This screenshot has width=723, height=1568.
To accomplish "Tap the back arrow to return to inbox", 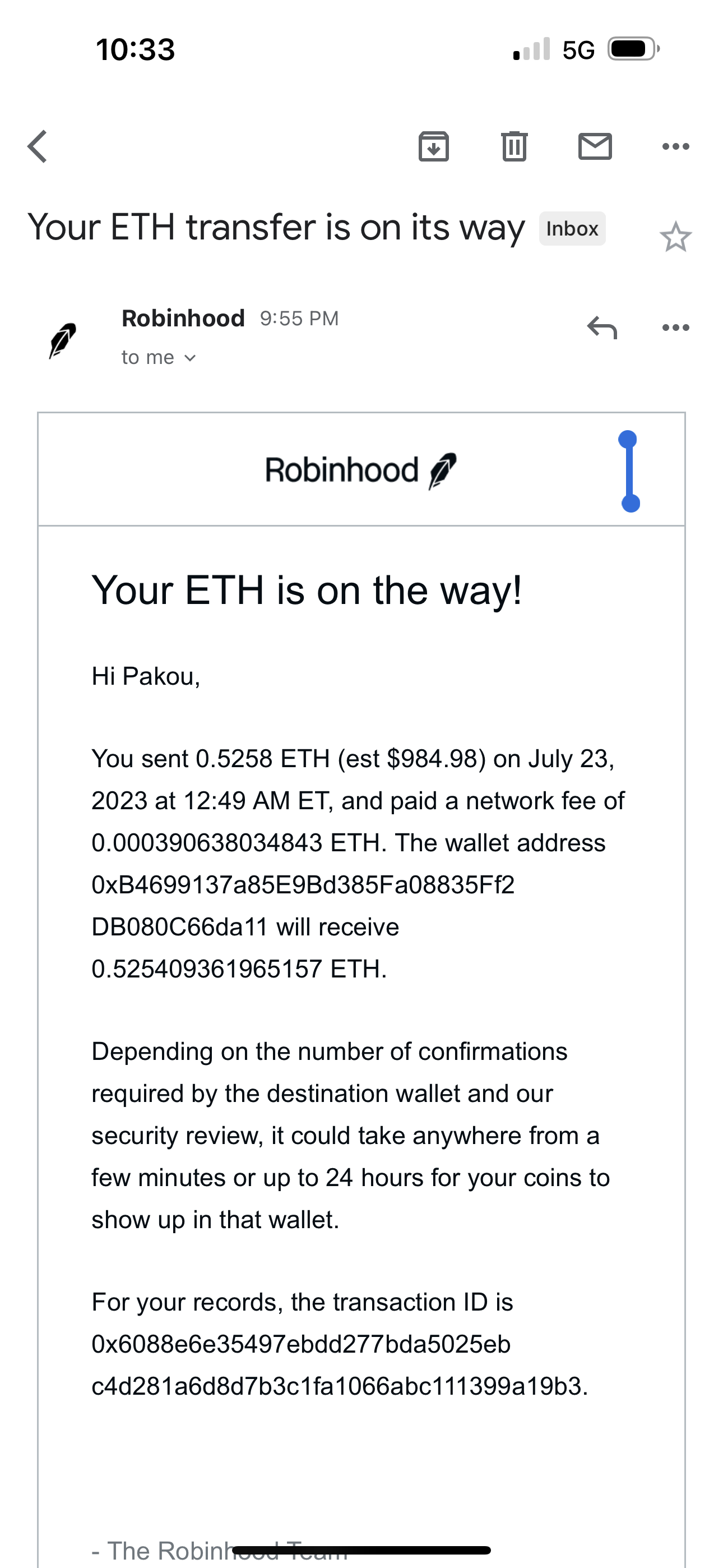I will 38,147.
